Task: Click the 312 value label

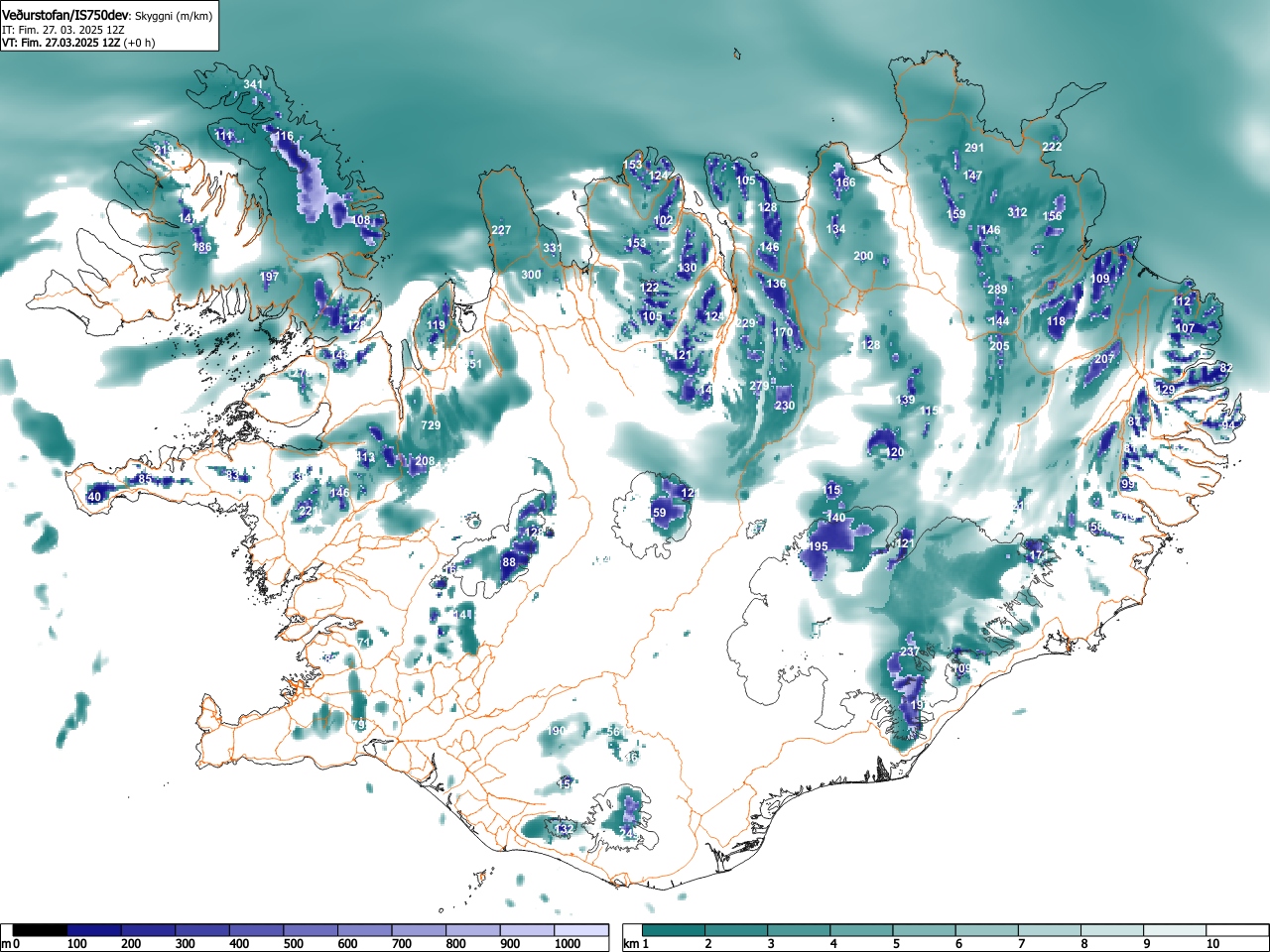Action: point(1017,212)
